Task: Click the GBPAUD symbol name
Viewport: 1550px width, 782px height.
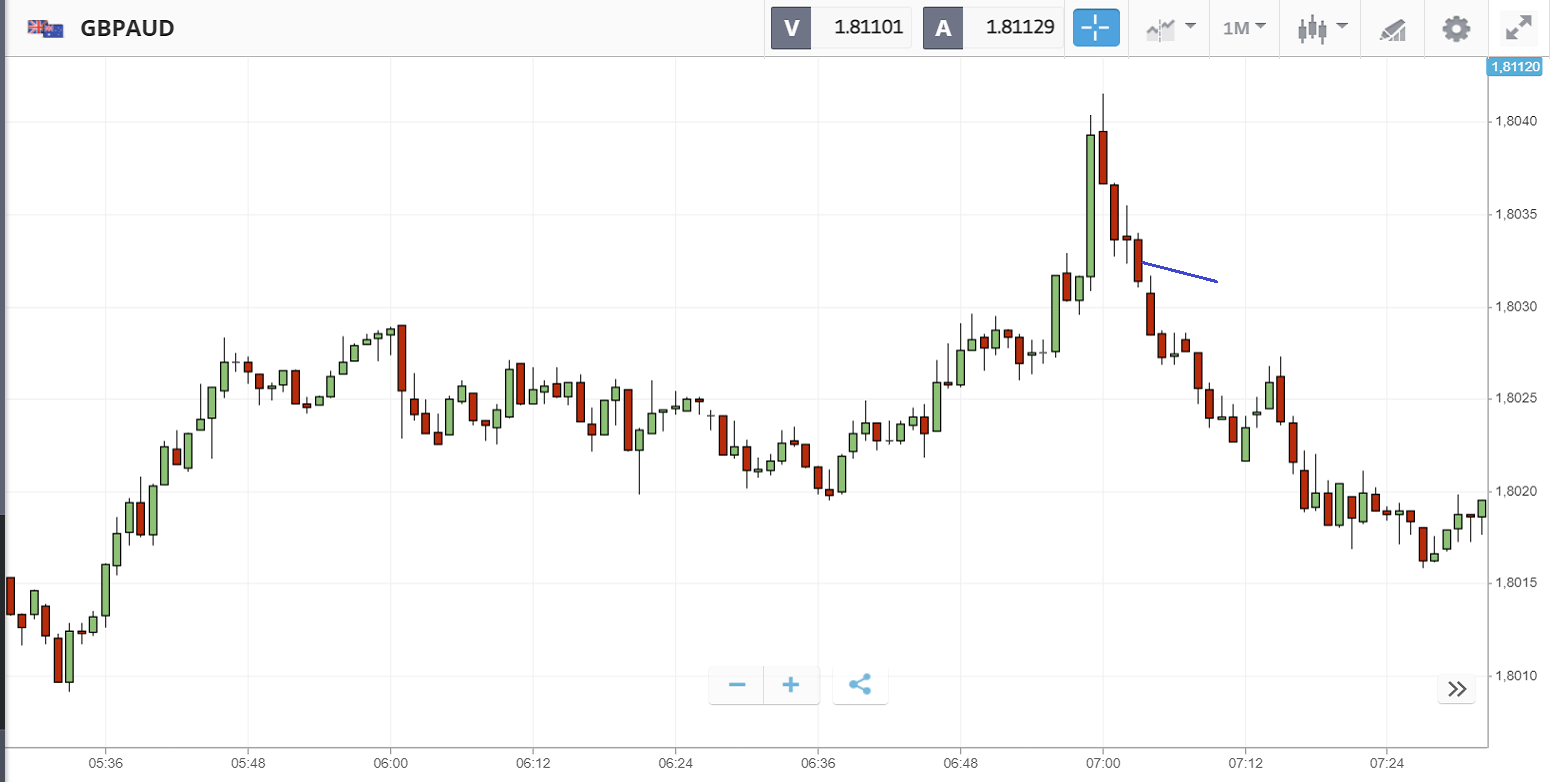Action: point(127,28)
